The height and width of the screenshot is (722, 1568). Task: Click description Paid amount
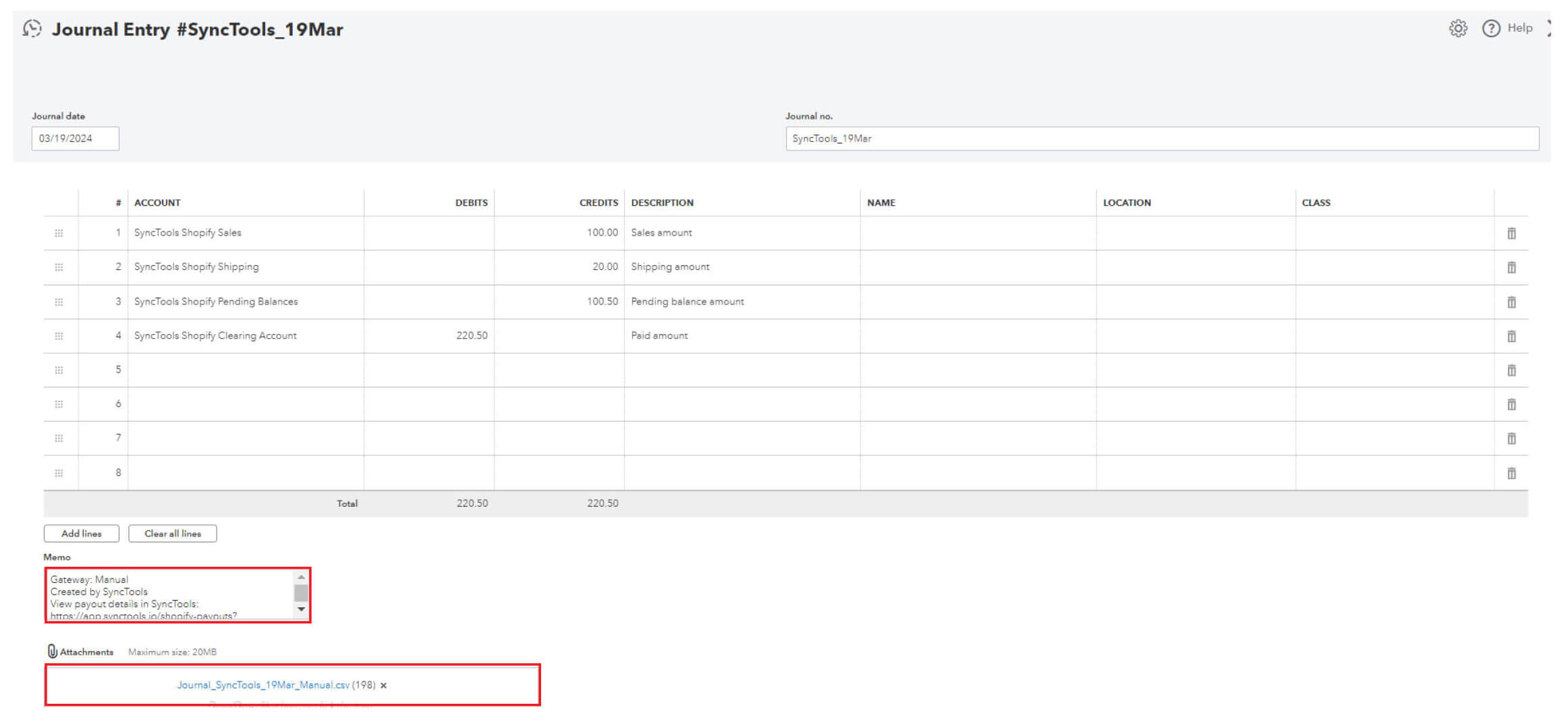pyautogui.click(x=659, y=336)
